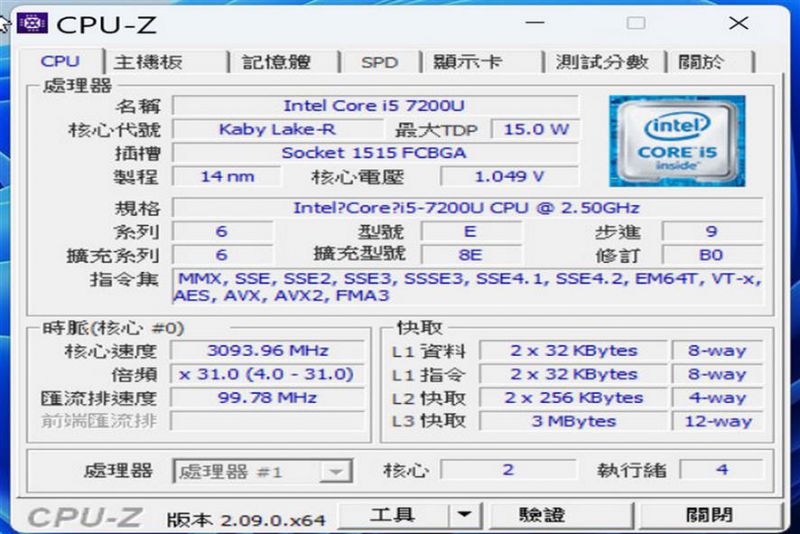Click the L1 資料 size 2 x 32 KBytes
The height and width of the screenshot is (534, 800).
pyautogui.click(x=573, y=350)
